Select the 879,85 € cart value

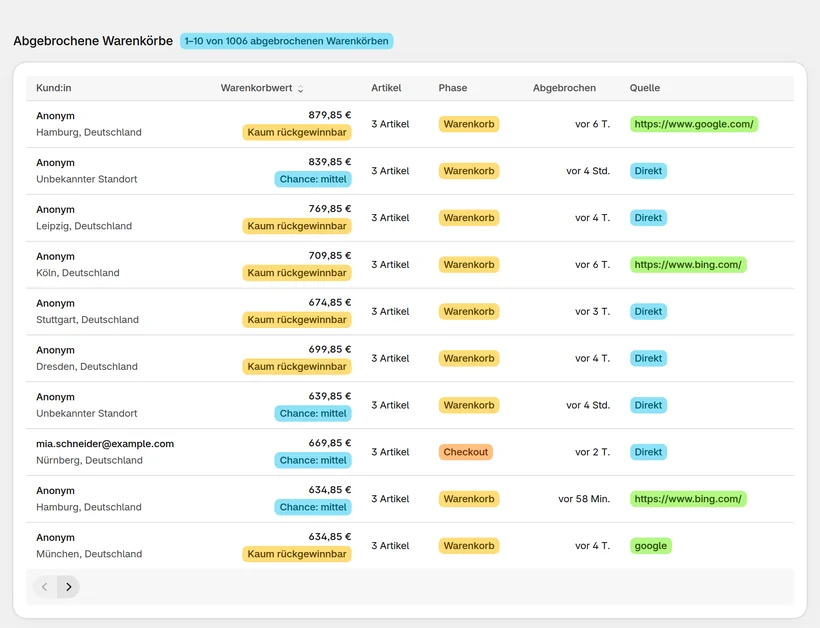coord(329,115)
